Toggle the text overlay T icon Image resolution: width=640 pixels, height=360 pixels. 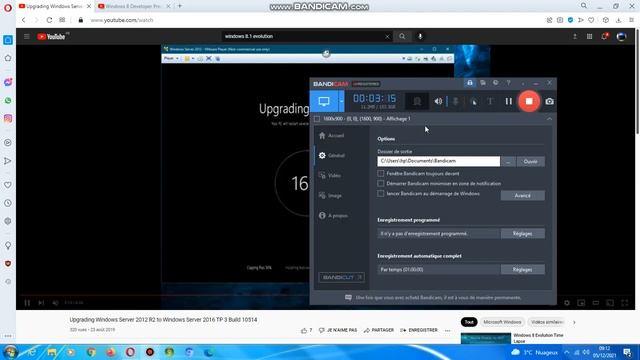[490, 101]
